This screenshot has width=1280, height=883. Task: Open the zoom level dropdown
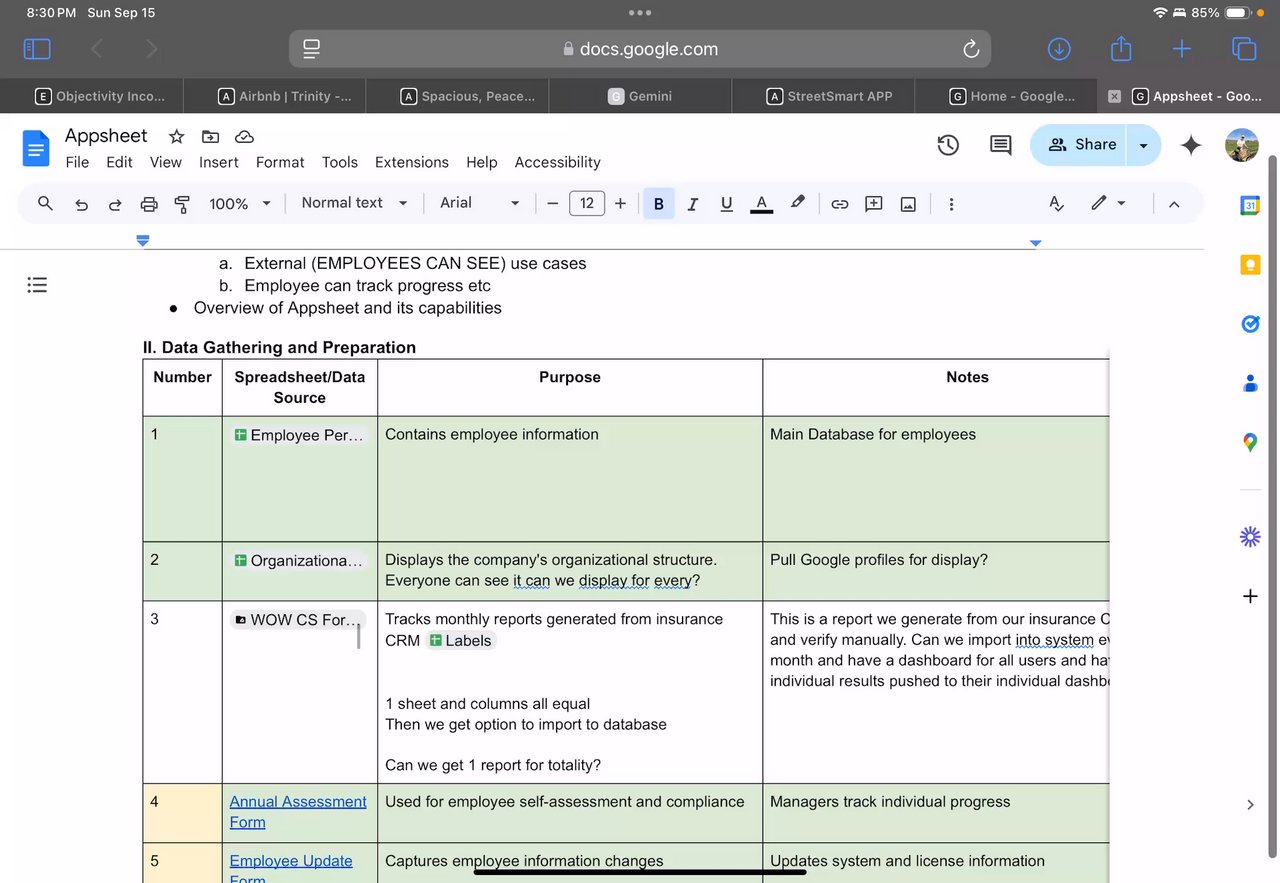240,204
